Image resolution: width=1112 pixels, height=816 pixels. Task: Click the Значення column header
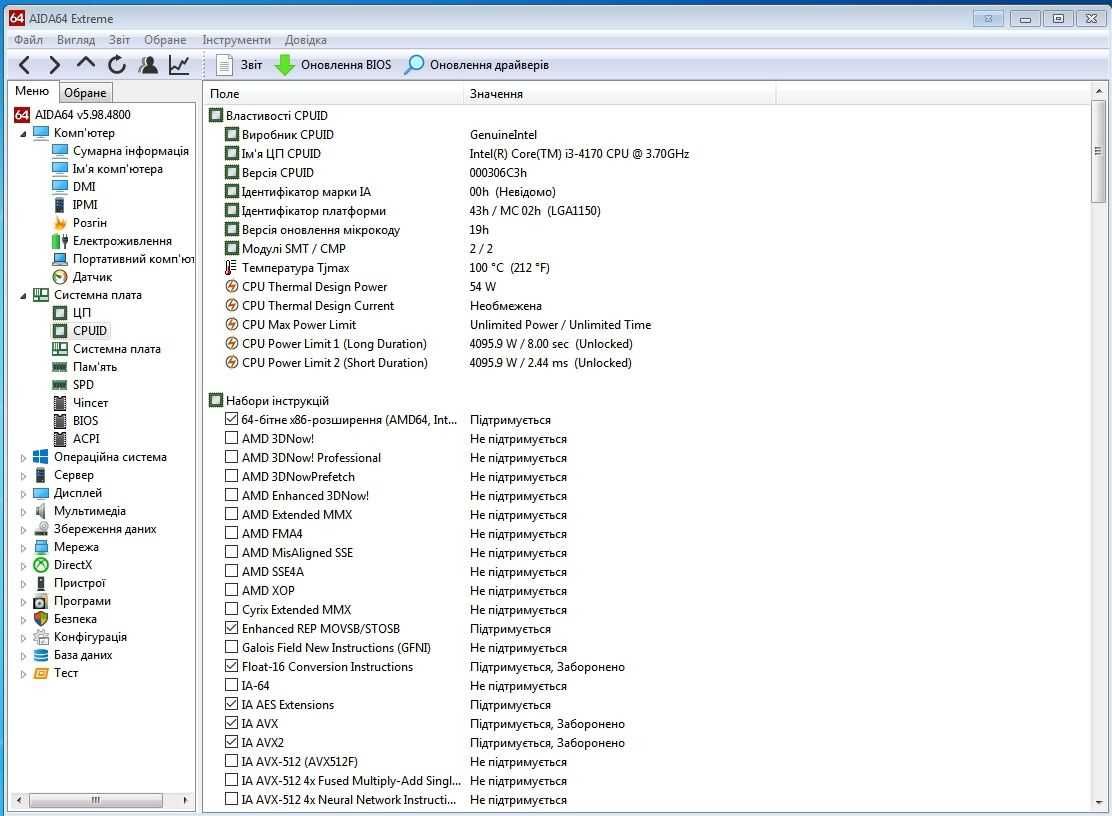pos(620,94)
